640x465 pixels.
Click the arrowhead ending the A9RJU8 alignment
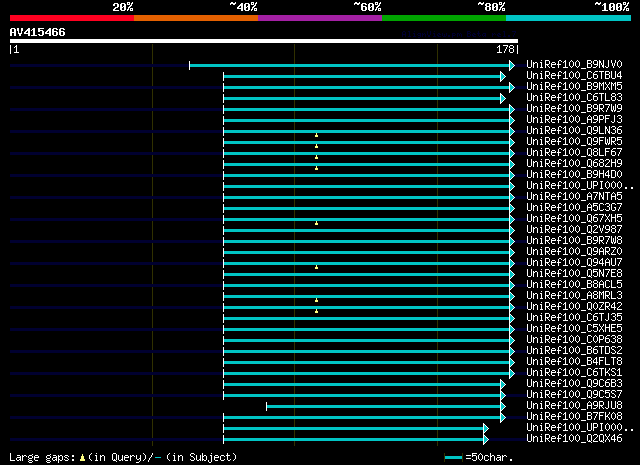[503, 407]
